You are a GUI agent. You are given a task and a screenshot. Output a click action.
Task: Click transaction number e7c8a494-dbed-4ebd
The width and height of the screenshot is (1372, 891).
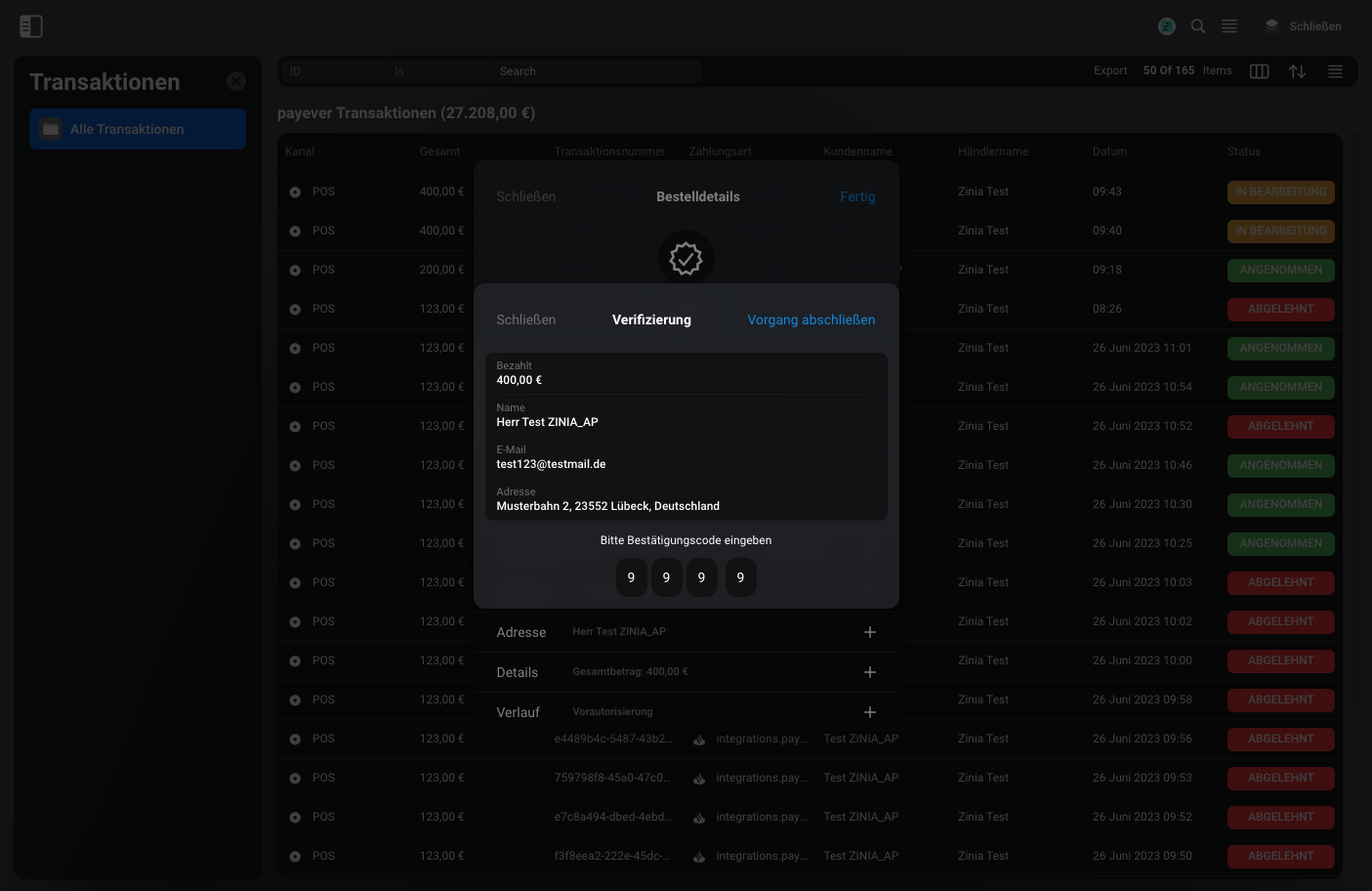[613, 817]
